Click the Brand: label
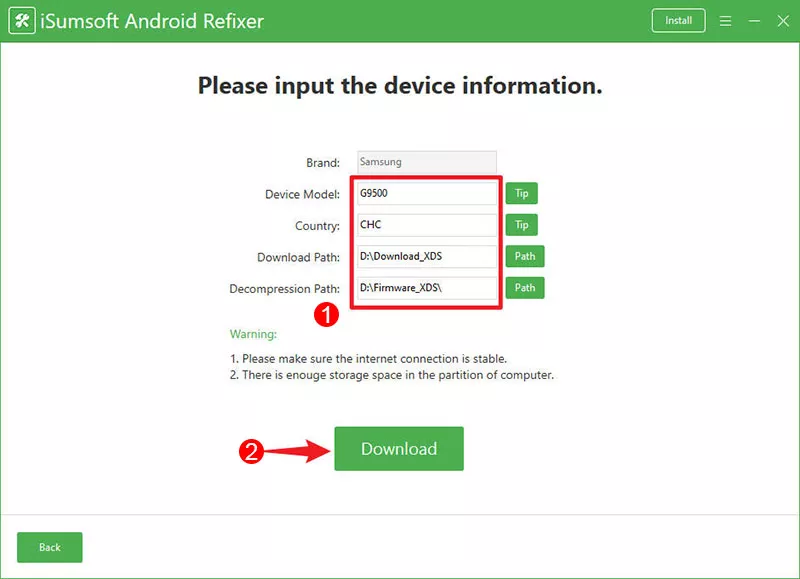800x579 pixels. [x=323, y=163]
